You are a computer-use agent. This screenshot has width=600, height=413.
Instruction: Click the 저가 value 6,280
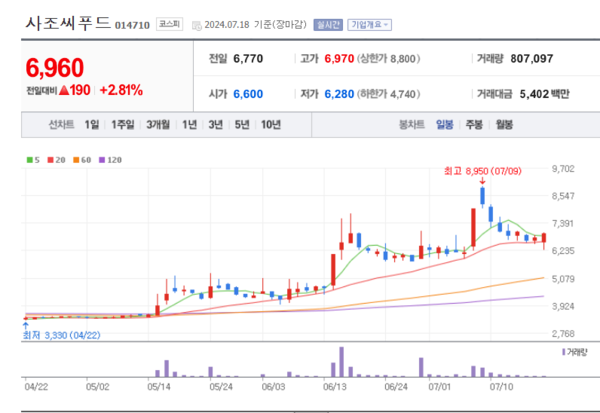click(339, 94)
